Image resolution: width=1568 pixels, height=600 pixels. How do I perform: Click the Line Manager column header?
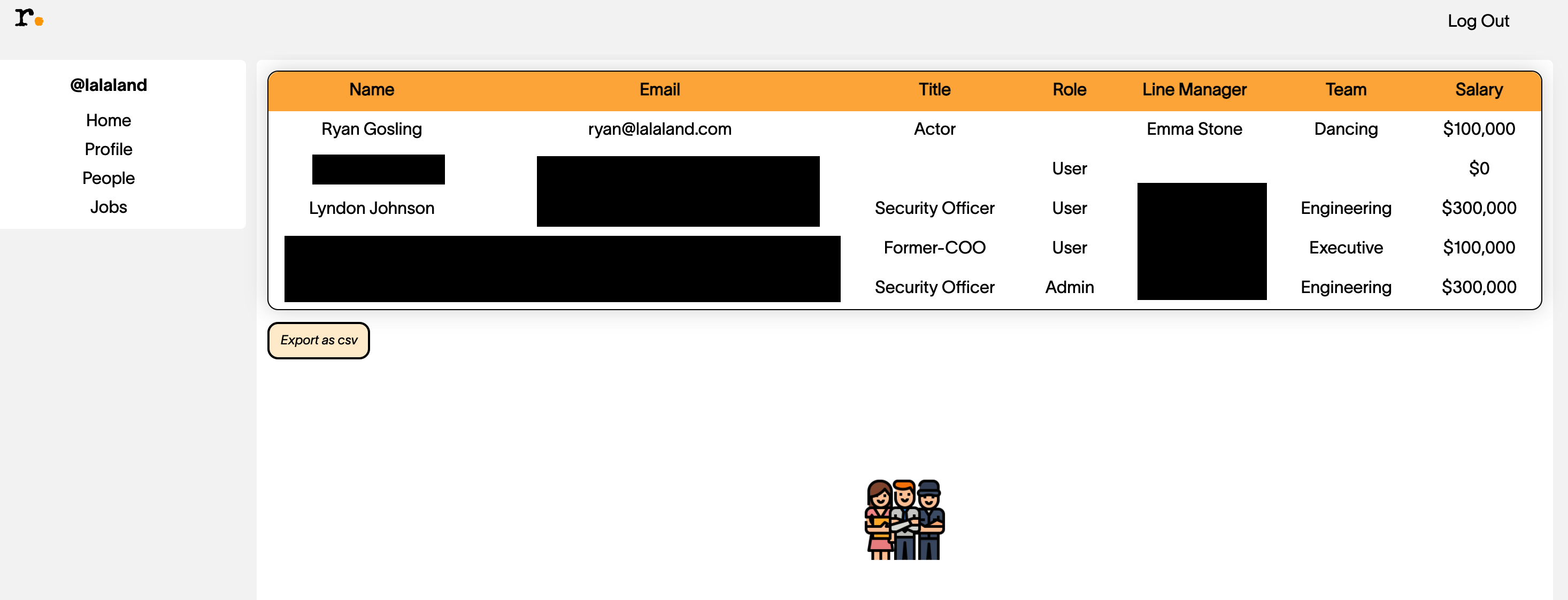[x=1194, y=90]
